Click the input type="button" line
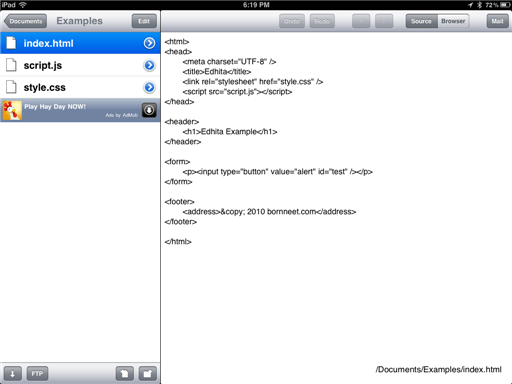 tap(277, 172)
